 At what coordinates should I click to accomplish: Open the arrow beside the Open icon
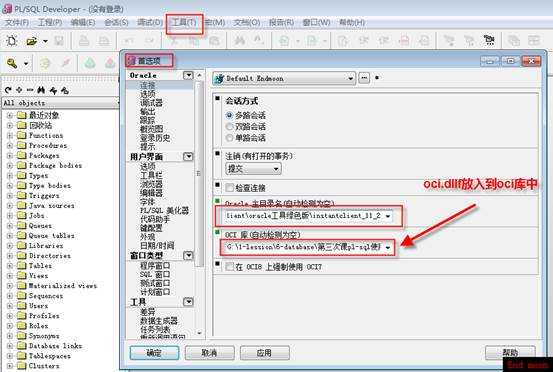[x=45, y=42]
